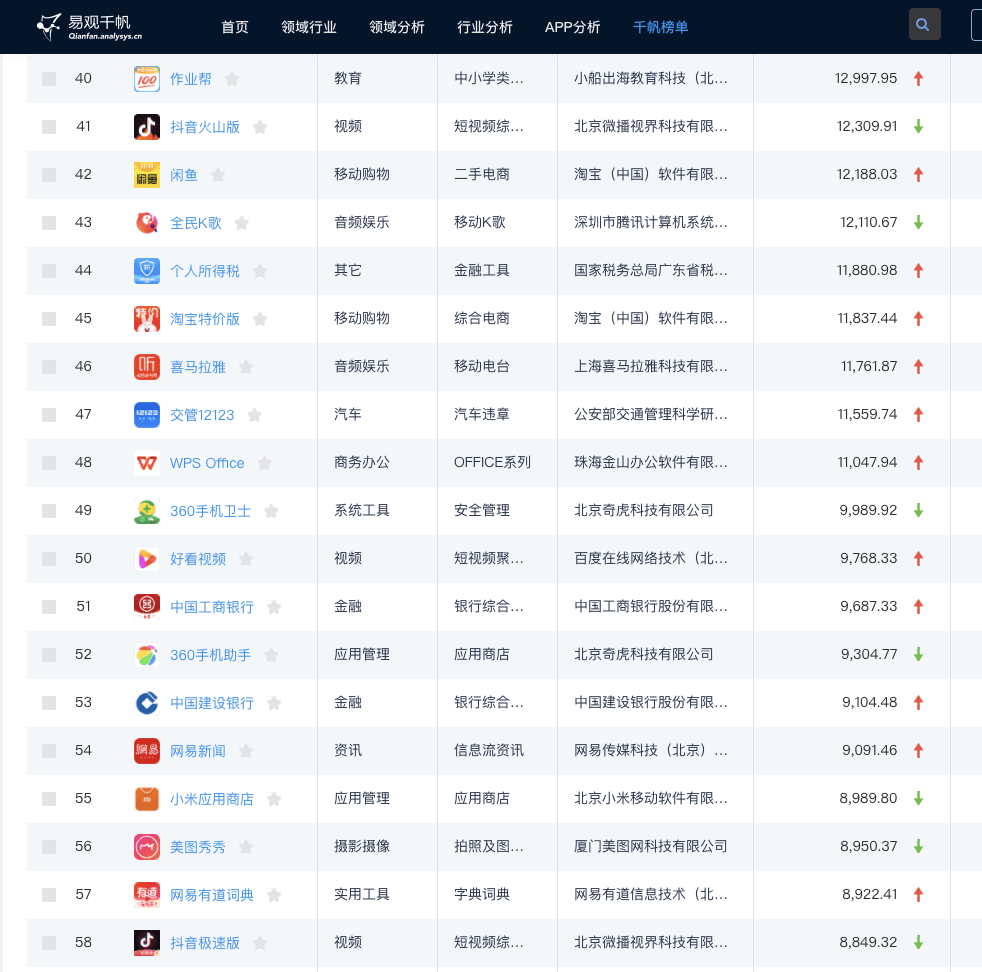Click the 字典词典 category cell
982x972 pixels.
click(x=482, y=894)
